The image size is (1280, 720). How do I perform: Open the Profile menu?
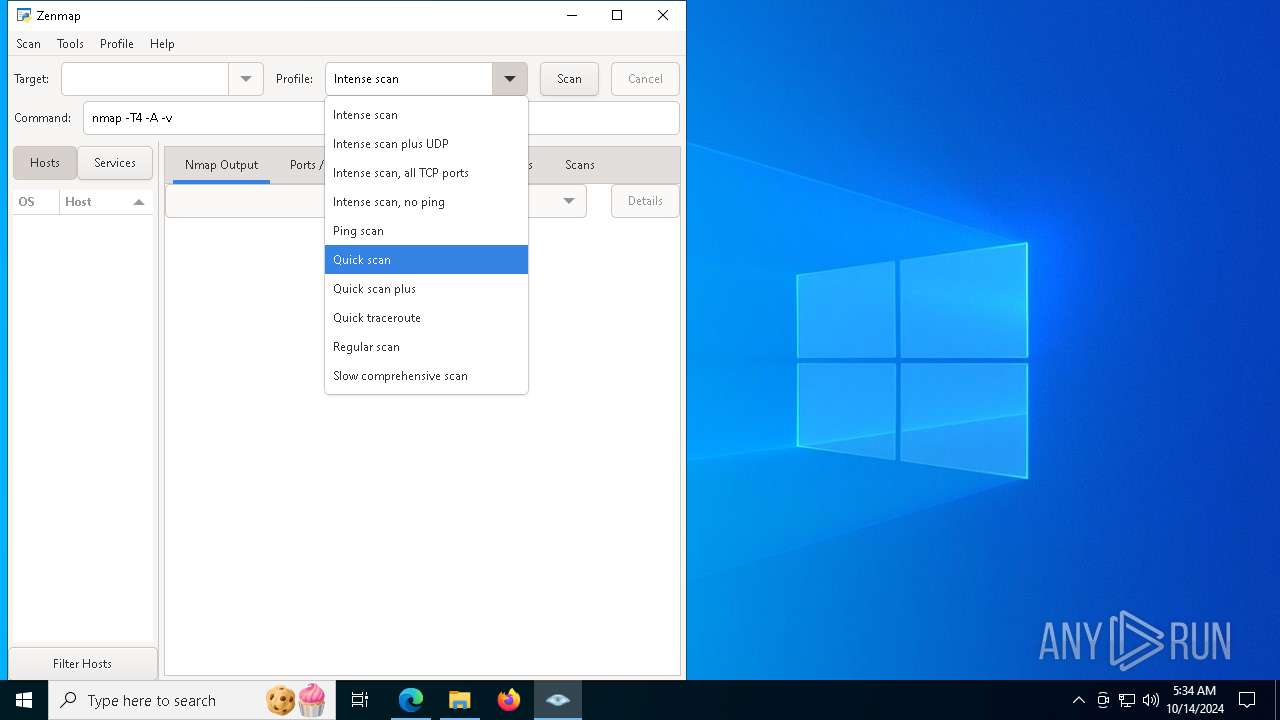pyautogui.click(x=117, y=44)
